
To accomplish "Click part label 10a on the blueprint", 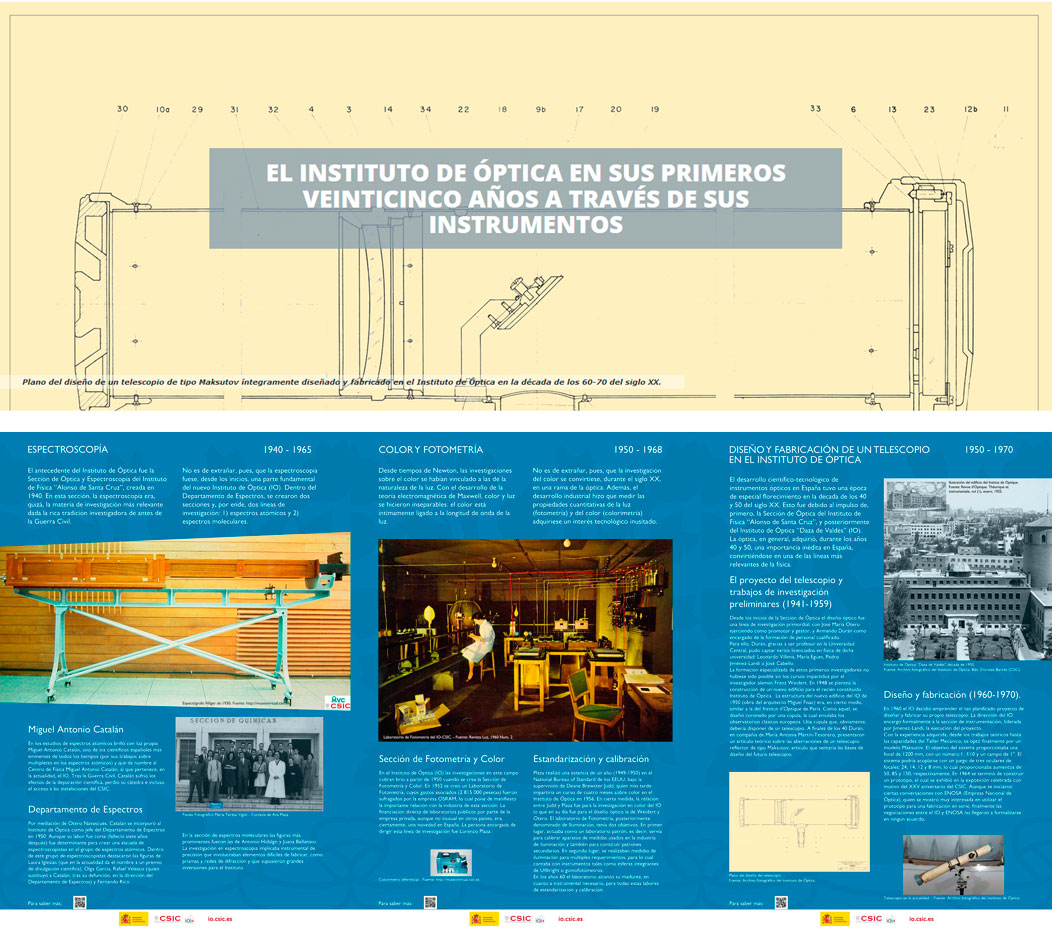I will tap(163, 109).
